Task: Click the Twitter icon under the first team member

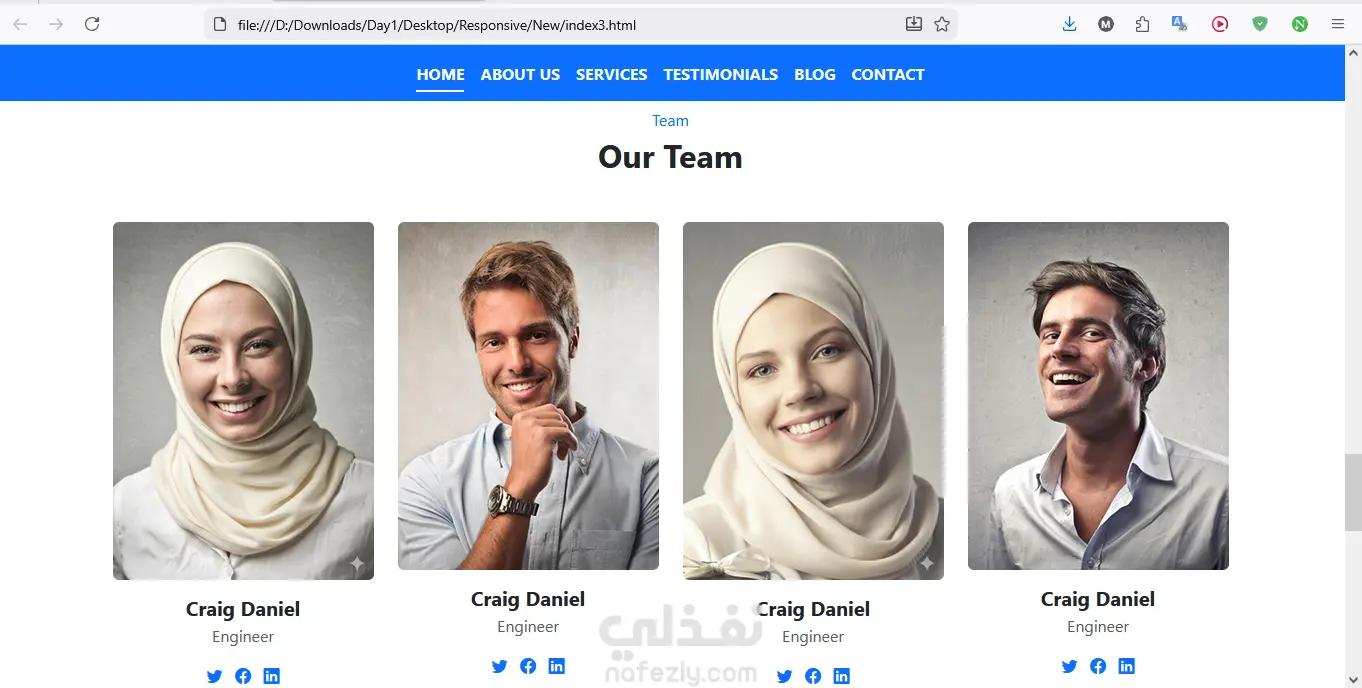Action: click(x=214, y=676)
